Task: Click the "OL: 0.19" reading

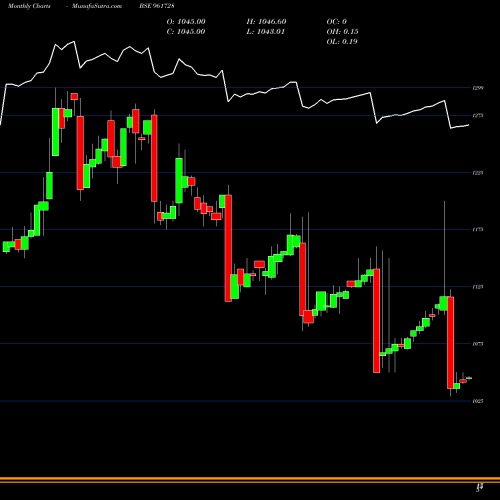Action: point(342,42)
